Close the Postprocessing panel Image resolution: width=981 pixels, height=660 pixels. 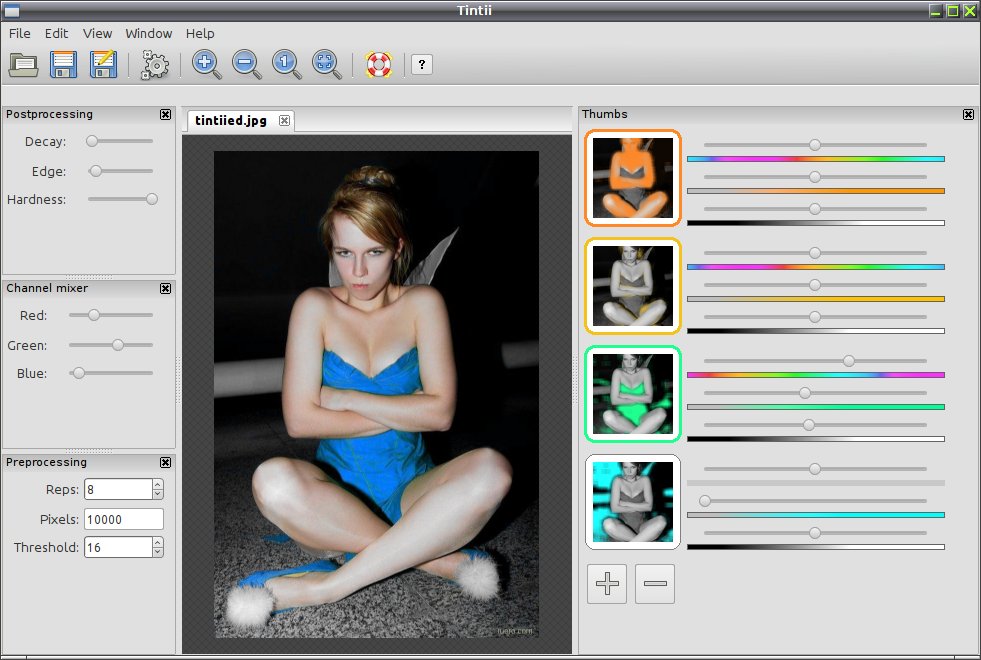pos(165,114)
